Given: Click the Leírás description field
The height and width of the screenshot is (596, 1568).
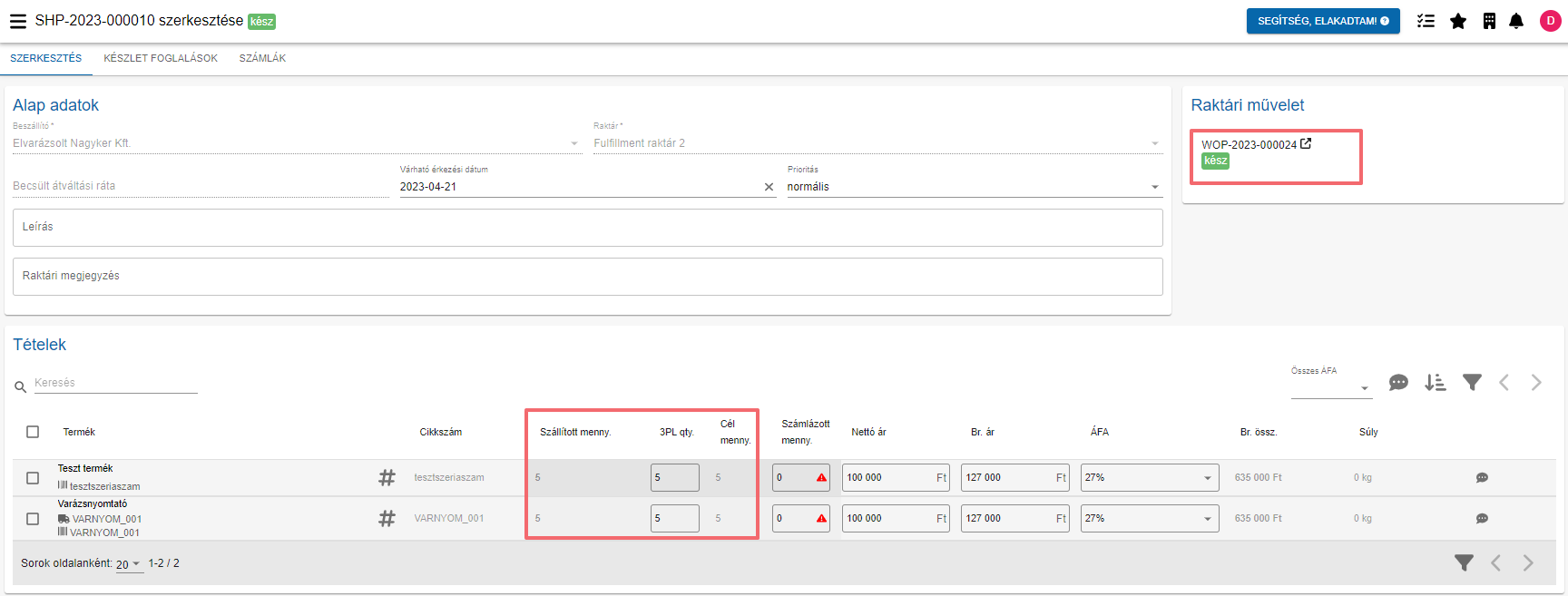Looking at the screenshot, I should pyautogui.click(x=587, y=228).
